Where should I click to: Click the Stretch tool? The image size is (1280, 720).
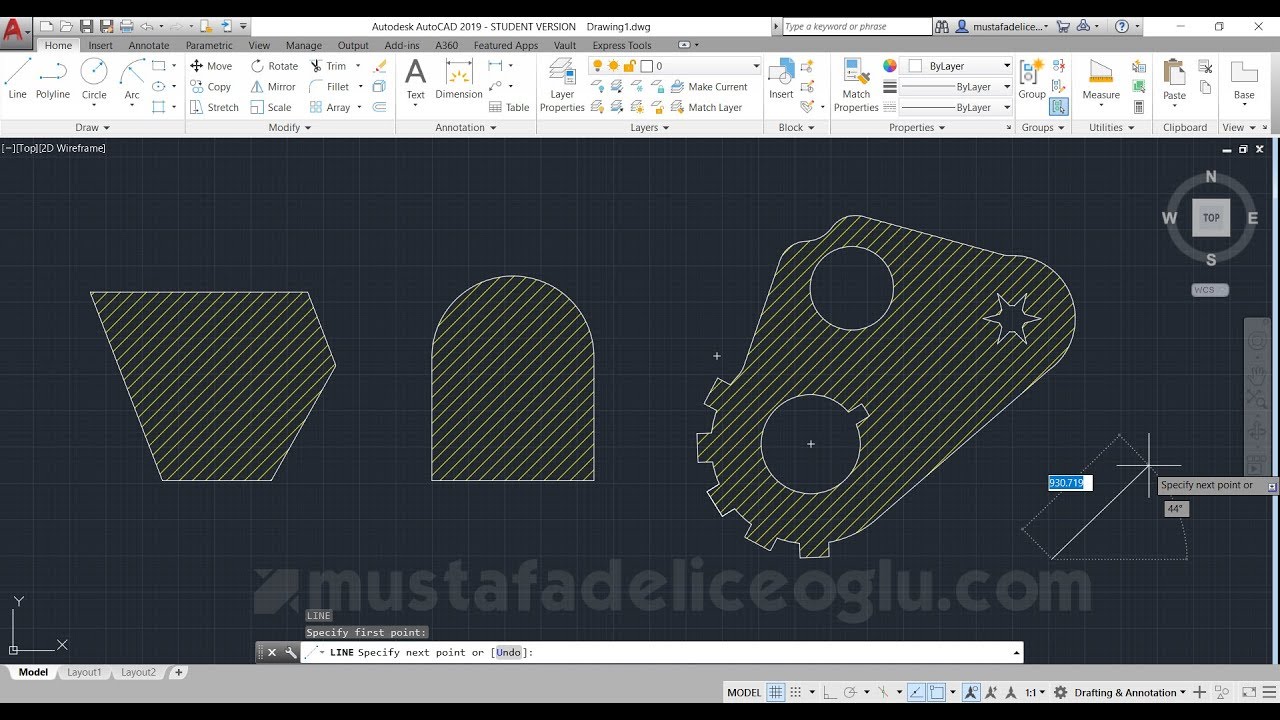tap(214, 107)
